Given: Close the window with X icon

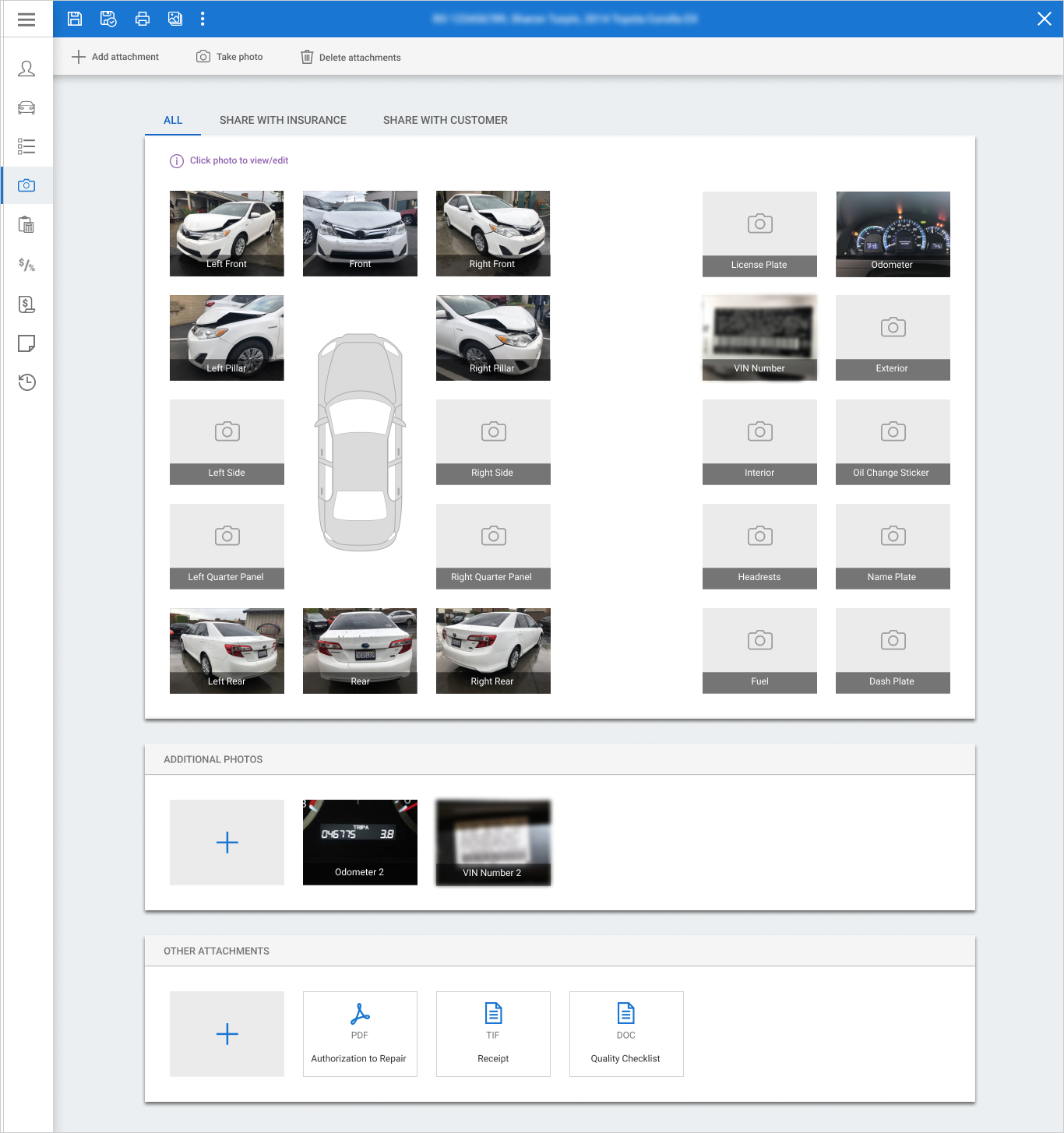Looking at the screenshot, I should pyautogui.click(x=1045, y=19).
